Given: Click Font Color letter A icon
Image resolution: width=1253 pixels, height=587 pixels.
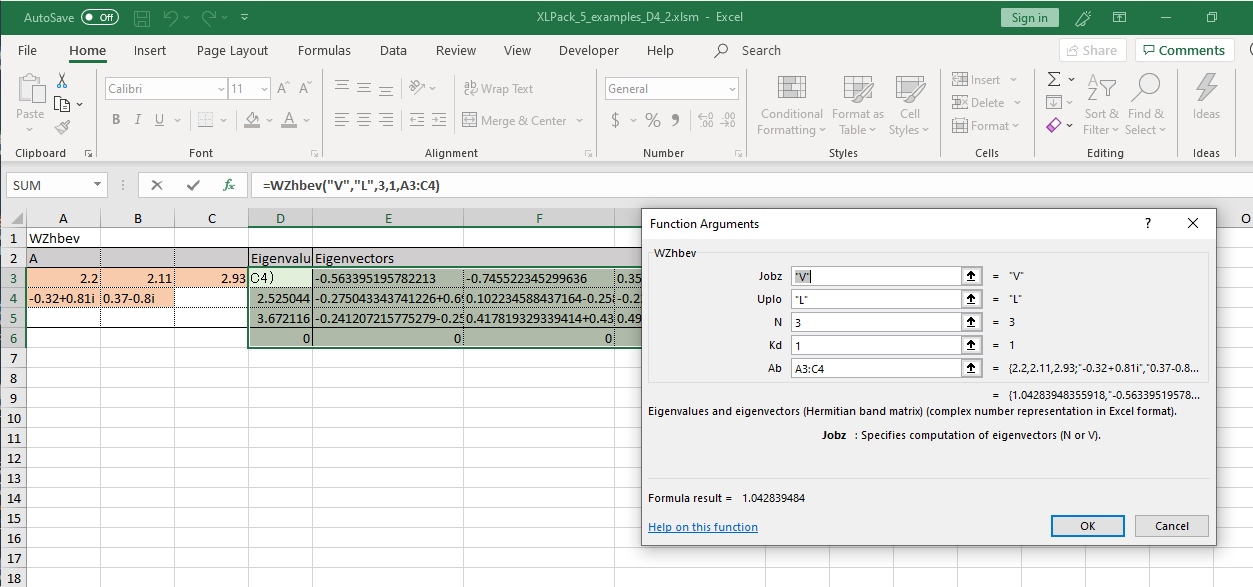Looking at the screenshot, I should [x=289, y=120].
